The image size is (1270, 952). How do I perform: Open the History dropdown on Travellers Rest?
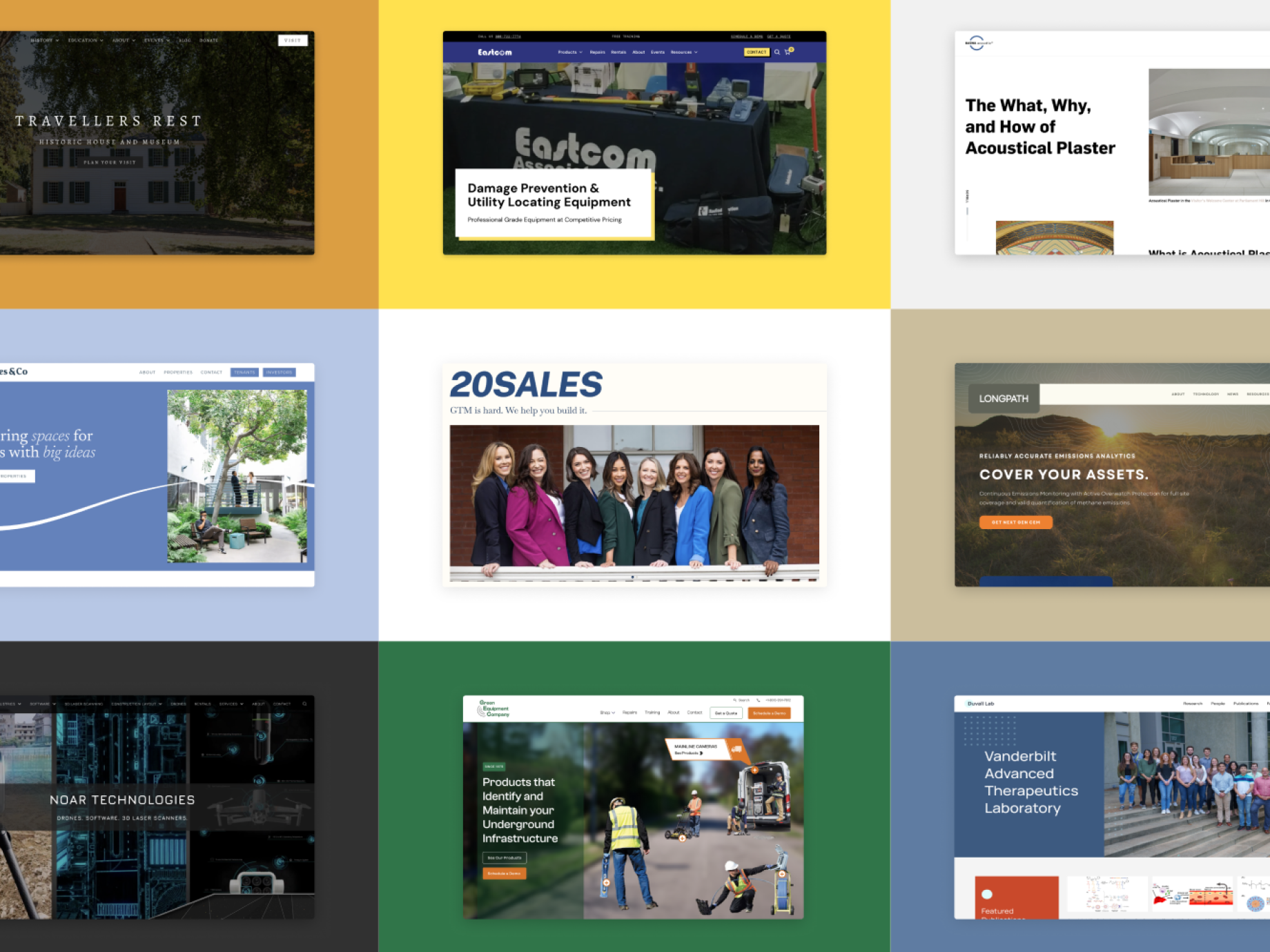pos(43,40)
